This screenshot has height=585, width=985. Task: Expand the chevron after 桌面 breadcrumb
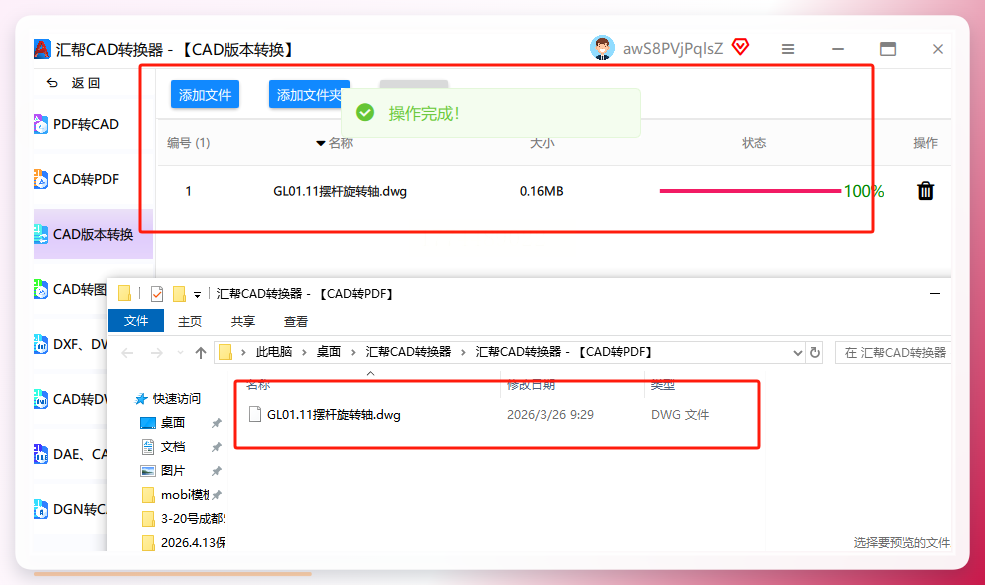[x=353, y=353]
